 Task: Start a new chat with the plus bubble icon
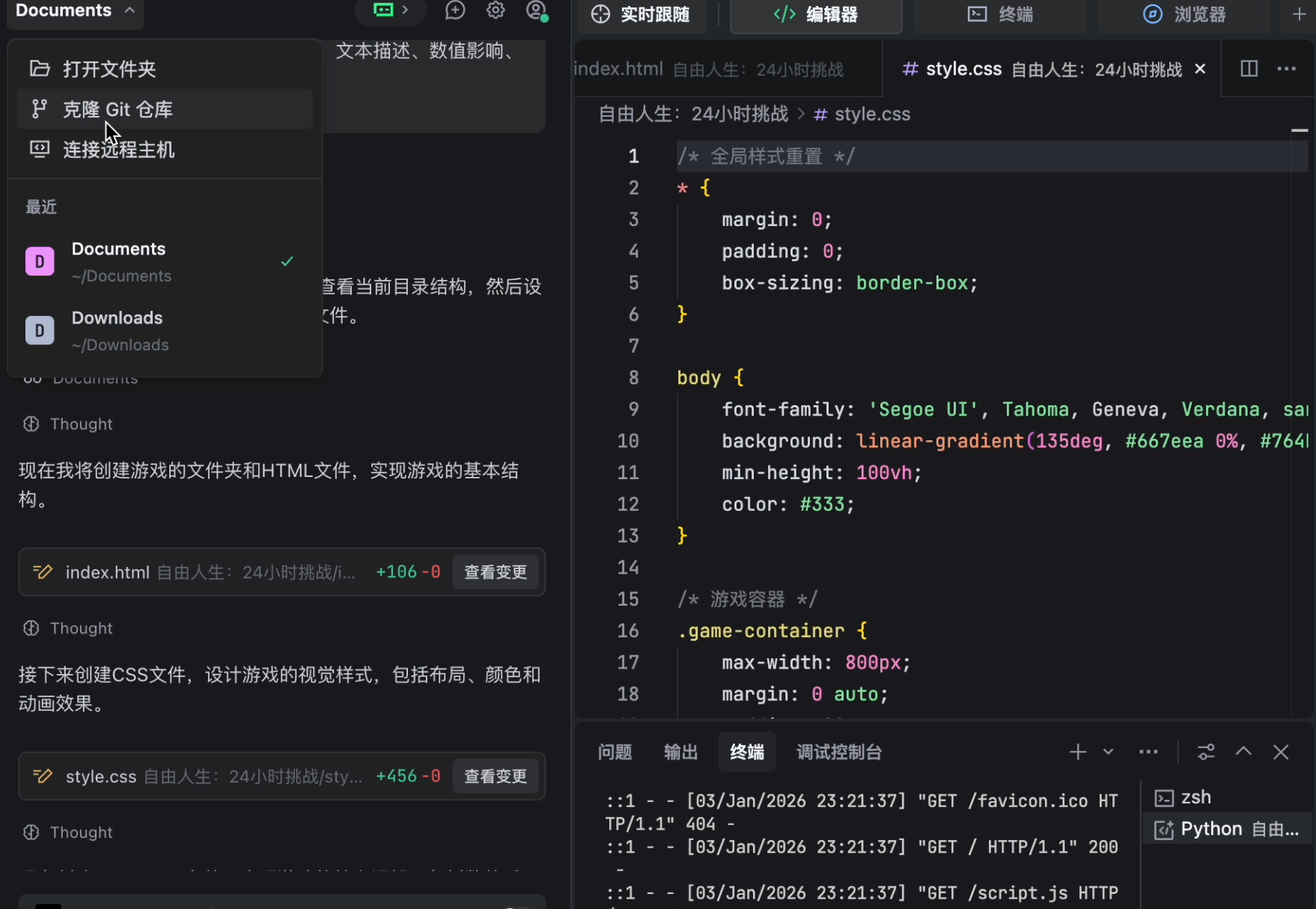click(x=454, y=10)
